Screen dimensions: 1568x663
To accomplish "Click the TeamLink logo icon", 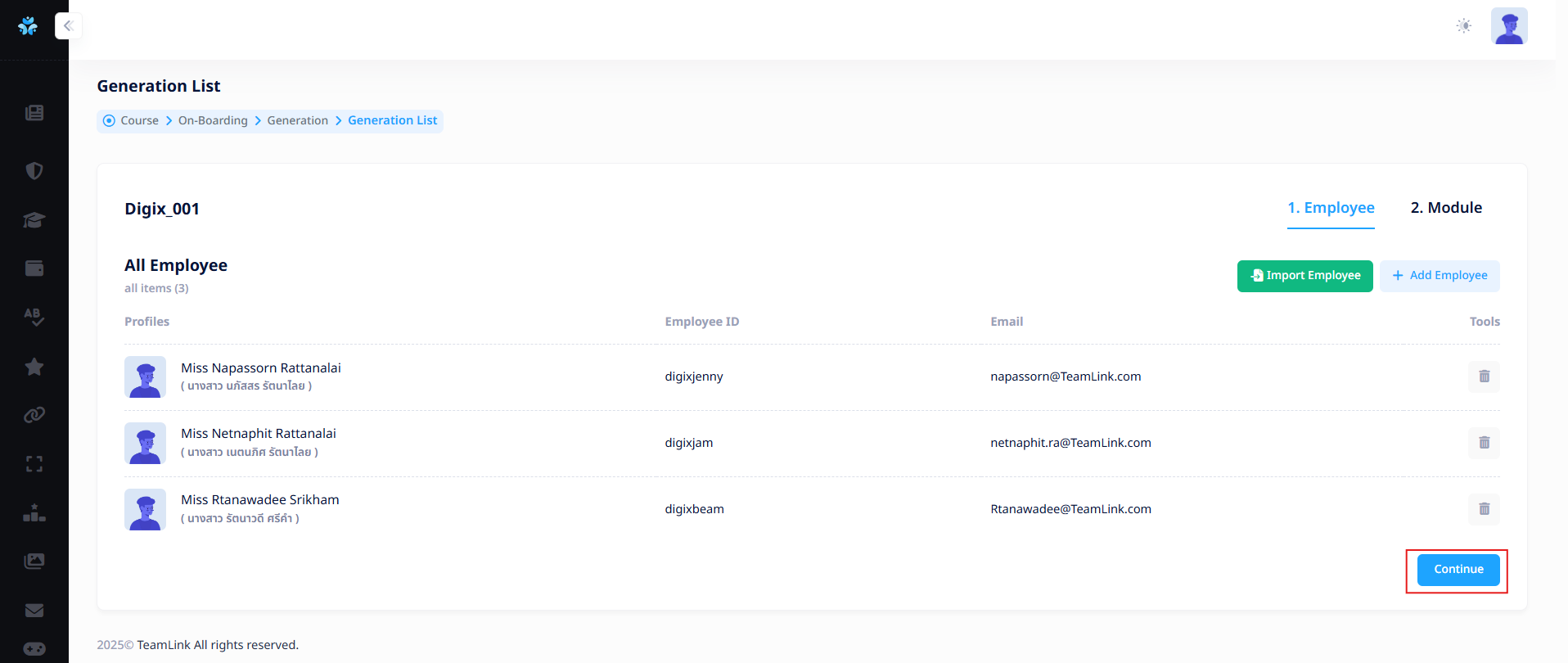I will click(x=28, y=26).
